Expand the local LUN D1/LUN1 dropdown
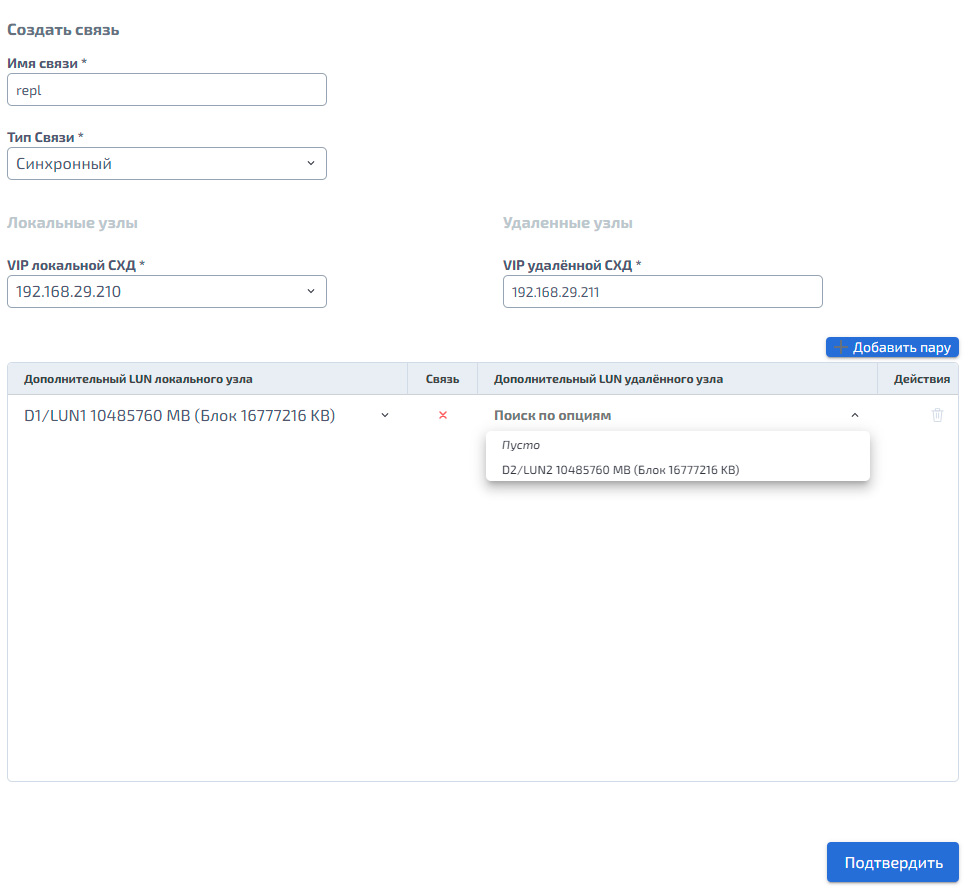The height and width of the screenshot is (894, 968). click(x=207, y=416)
